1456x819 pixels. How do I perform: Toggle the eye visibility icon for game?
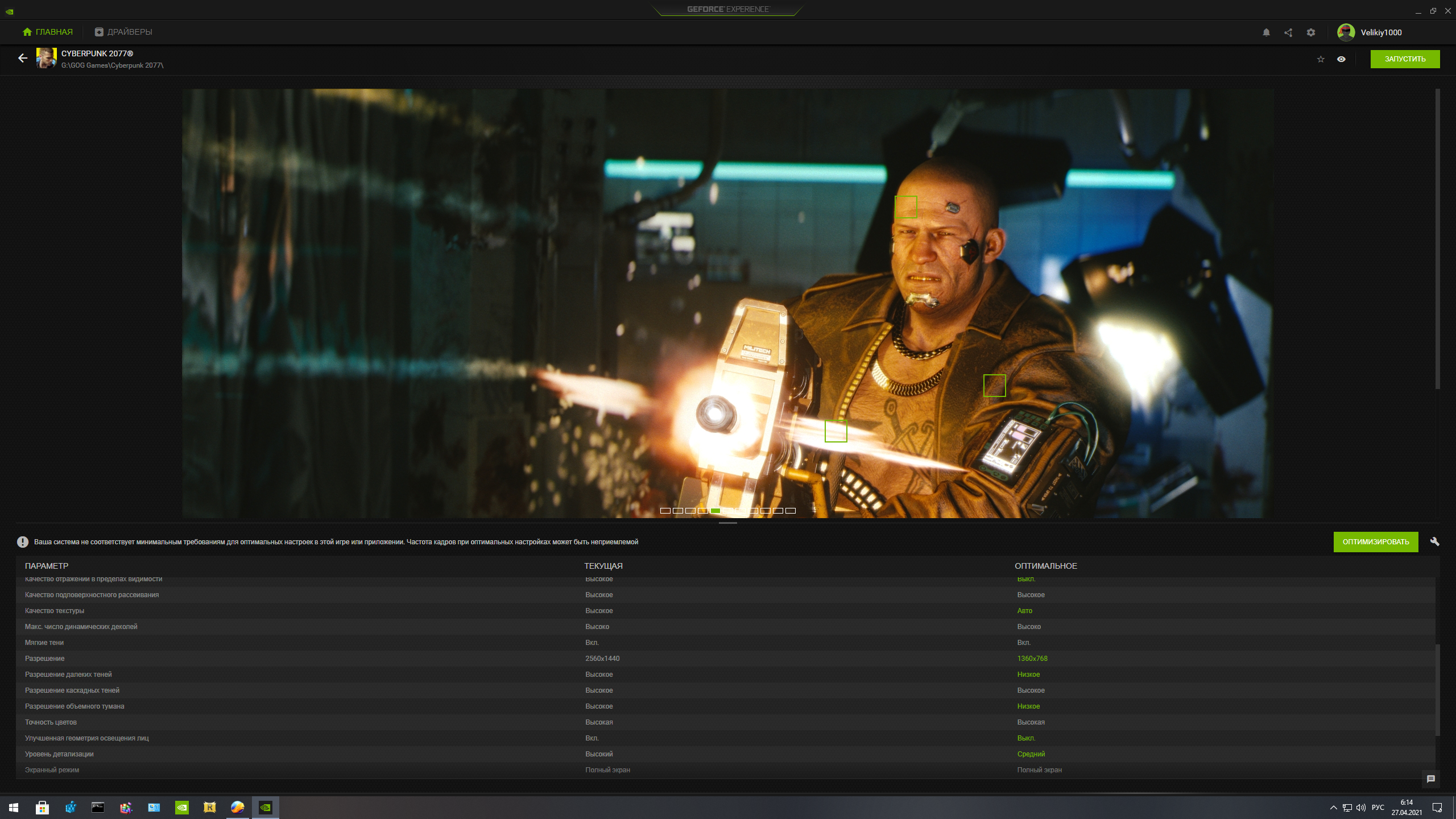pos(1341,59)
